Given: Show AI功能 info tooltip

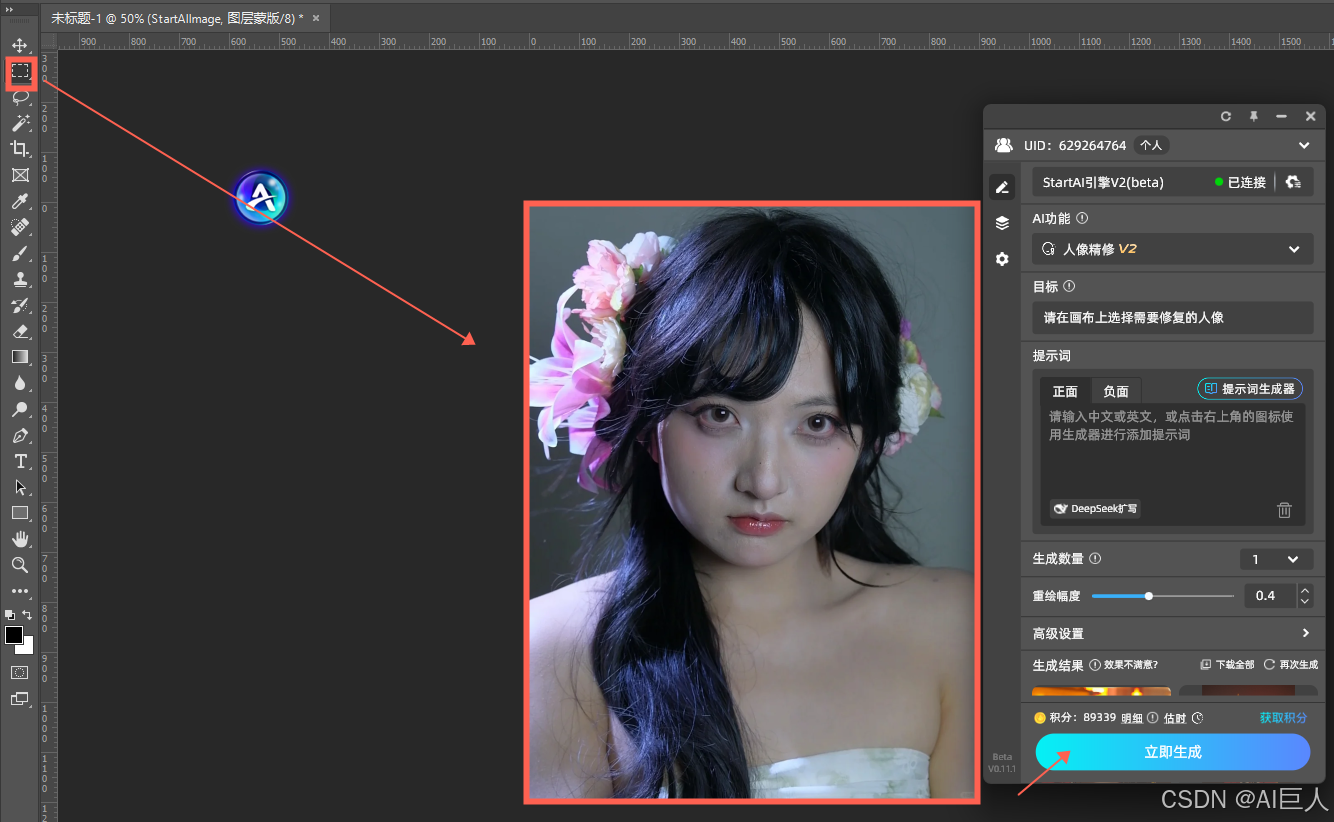Looking at the screenshot, I should coord(1082,218).
